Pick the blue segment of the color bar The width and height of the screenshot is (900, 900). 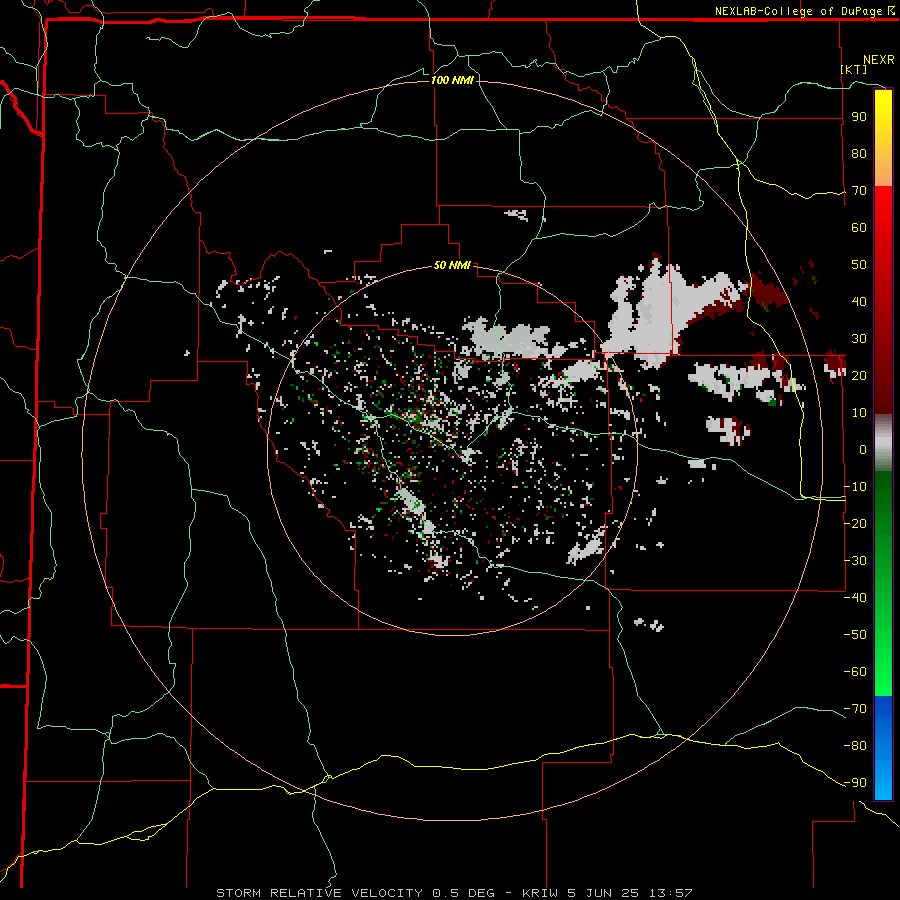883,748
